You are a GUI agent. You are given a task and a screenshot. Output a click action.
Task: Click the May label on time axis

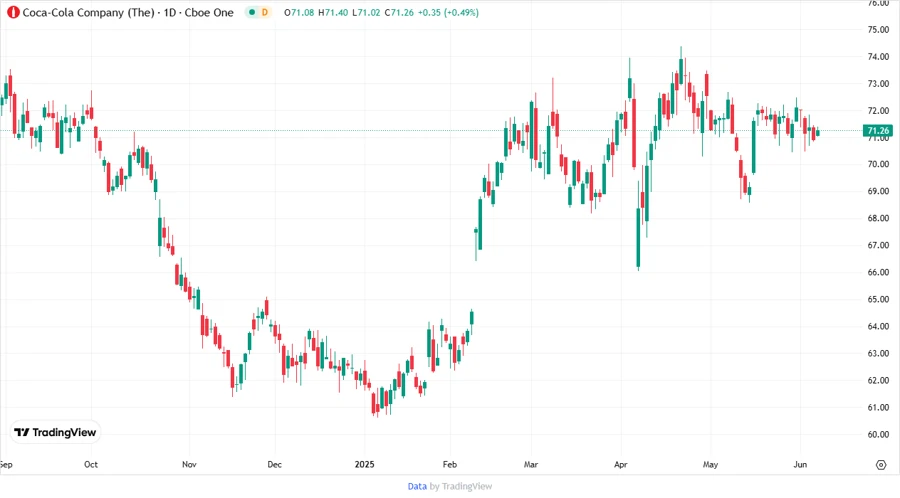coord(711,464)
